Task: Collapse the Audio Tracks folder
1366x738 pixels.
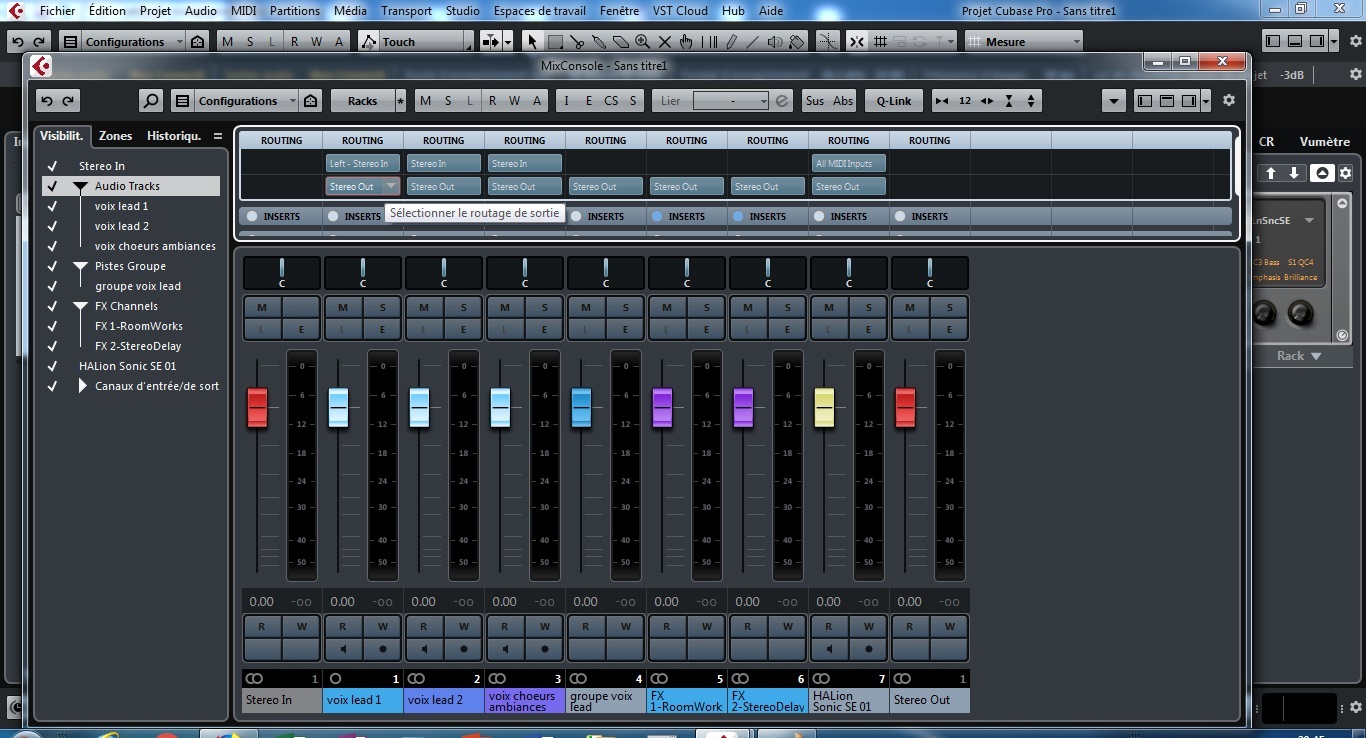Action: [x=81, y=186]
